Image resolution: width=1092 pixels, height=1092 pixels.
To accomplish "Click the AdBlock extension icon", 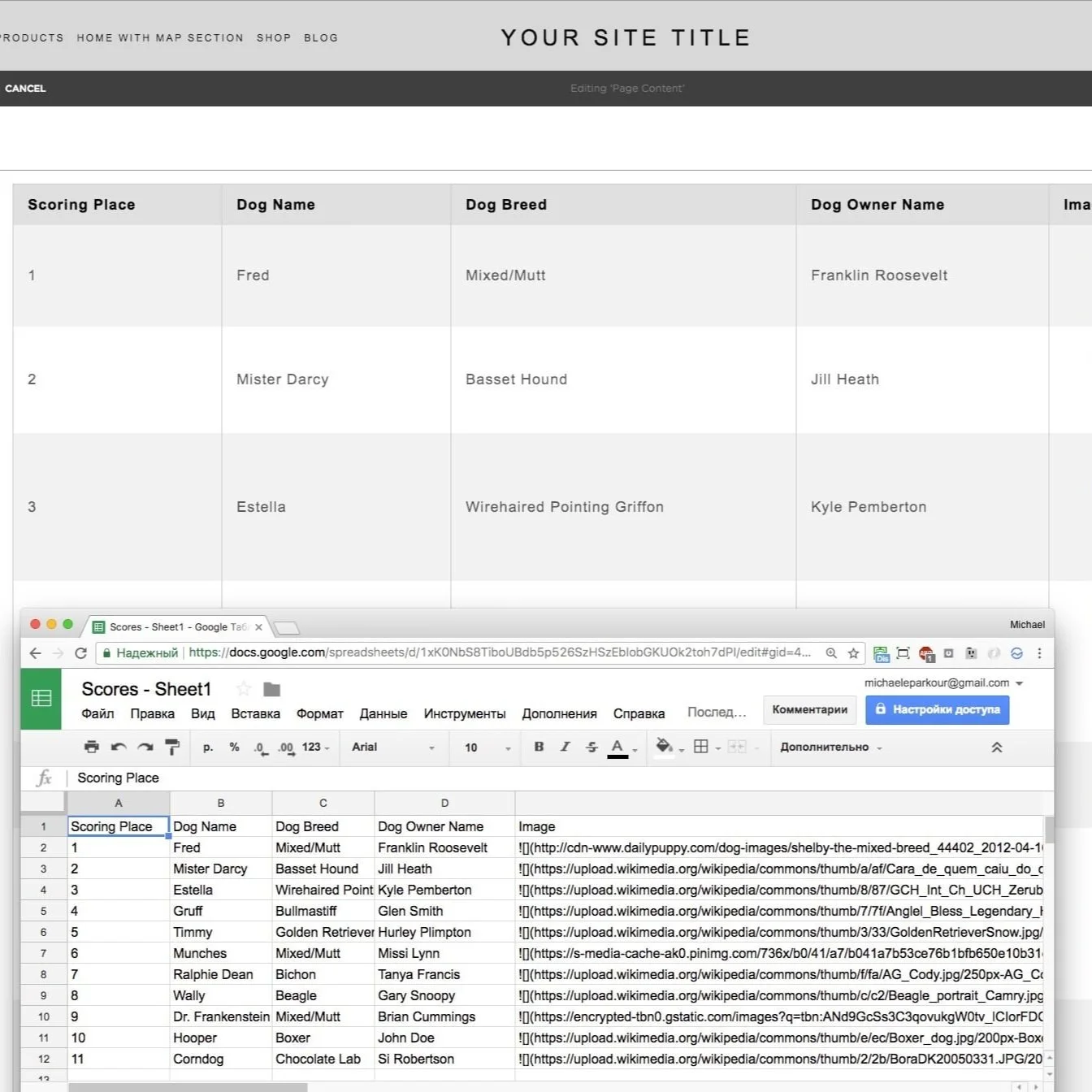I will pyautogui.click(x=926, y=653).
